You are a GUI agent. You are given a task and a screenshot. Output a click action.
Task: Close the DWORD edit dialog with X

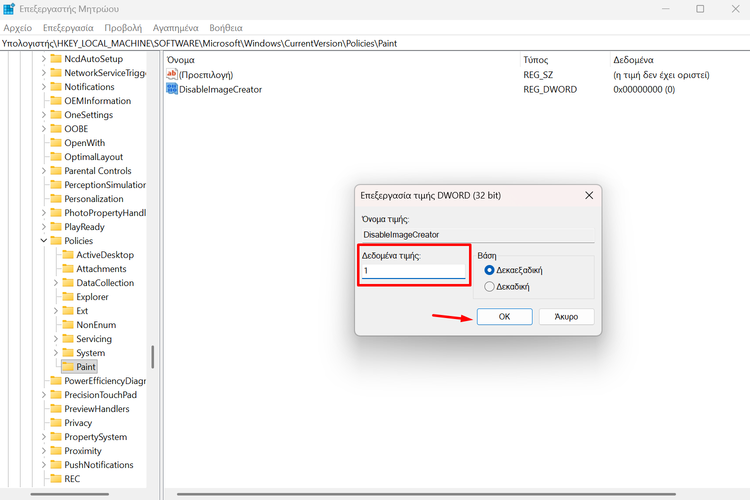click(x=589, y=195)
